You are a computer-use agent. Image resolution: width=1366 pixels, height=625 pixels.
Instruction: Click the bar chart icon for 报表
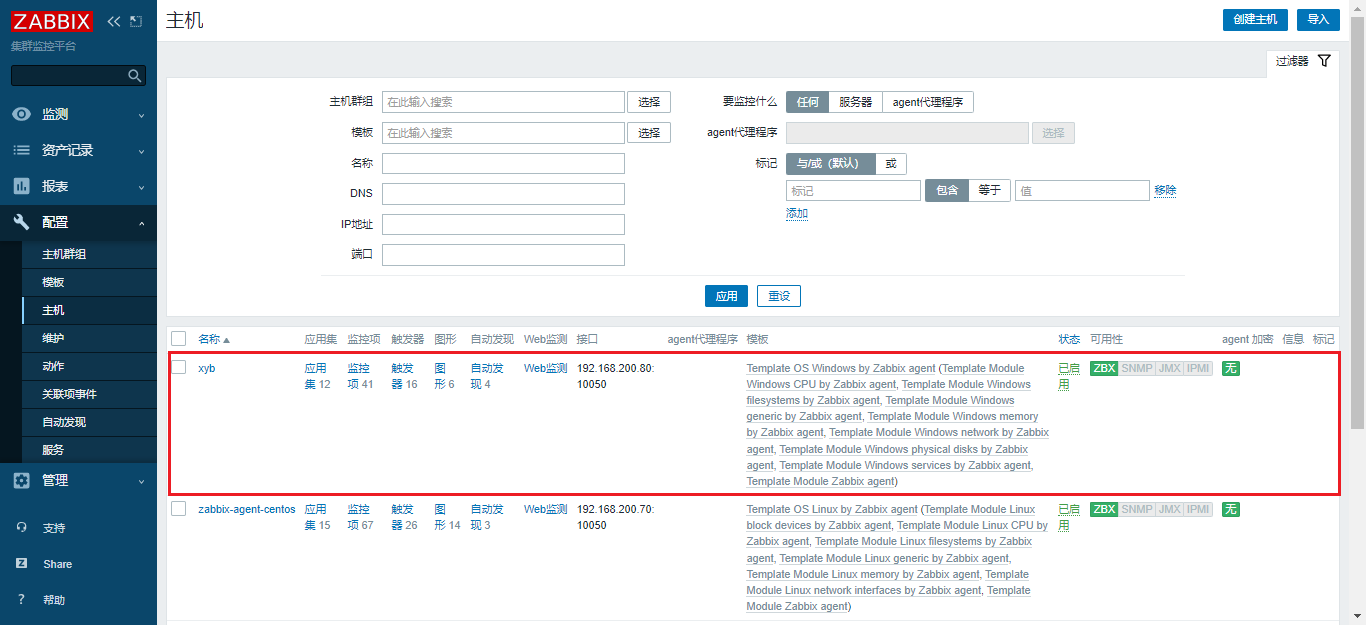pos(21,186)
